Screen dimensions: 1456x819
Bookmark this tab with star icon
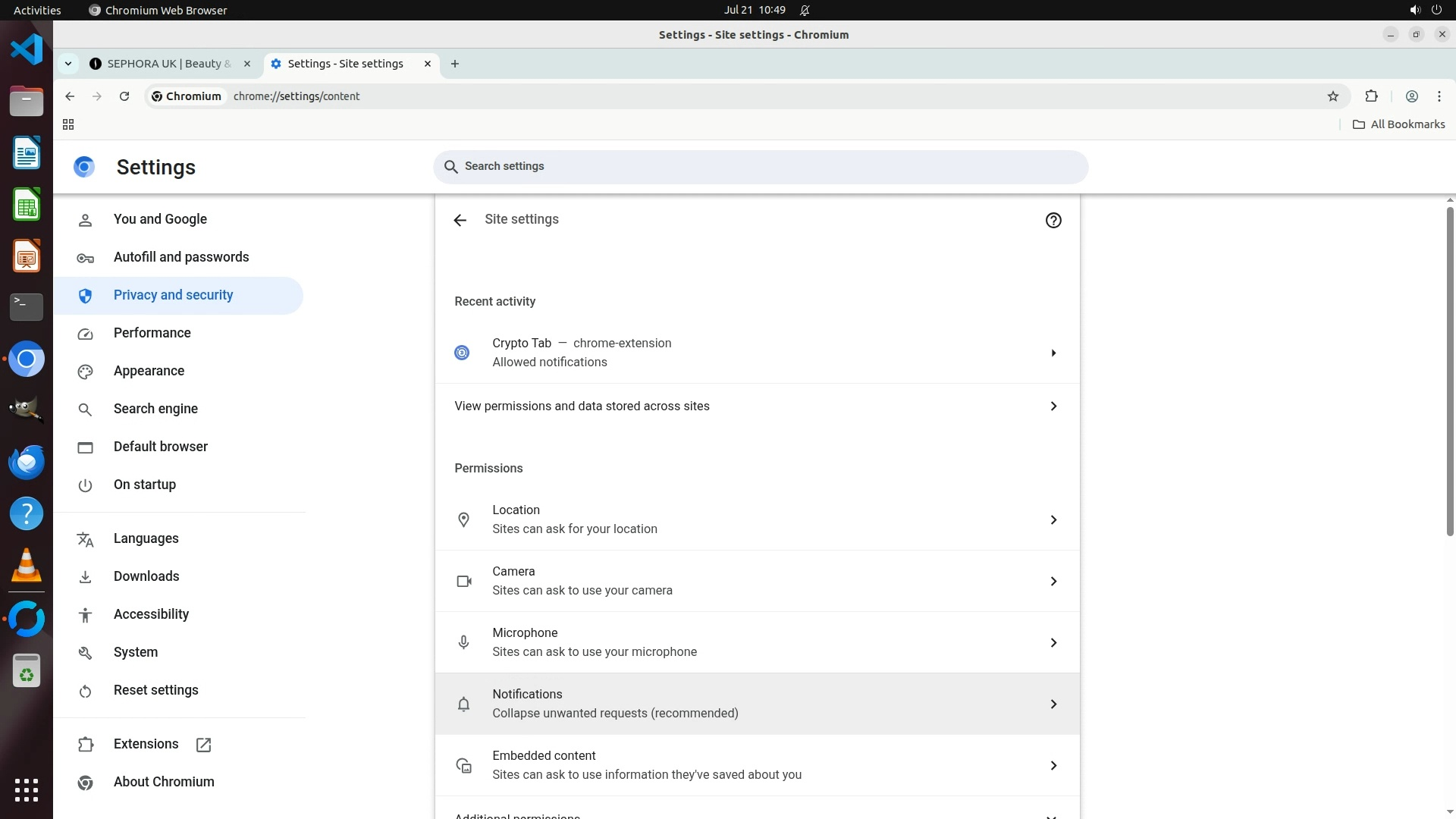[x=1333, y=96]
